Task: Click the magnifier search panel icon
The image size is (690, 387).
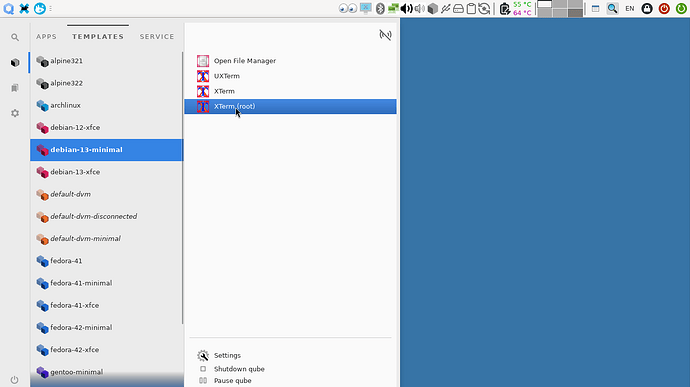Action: (x=612, y=8)
